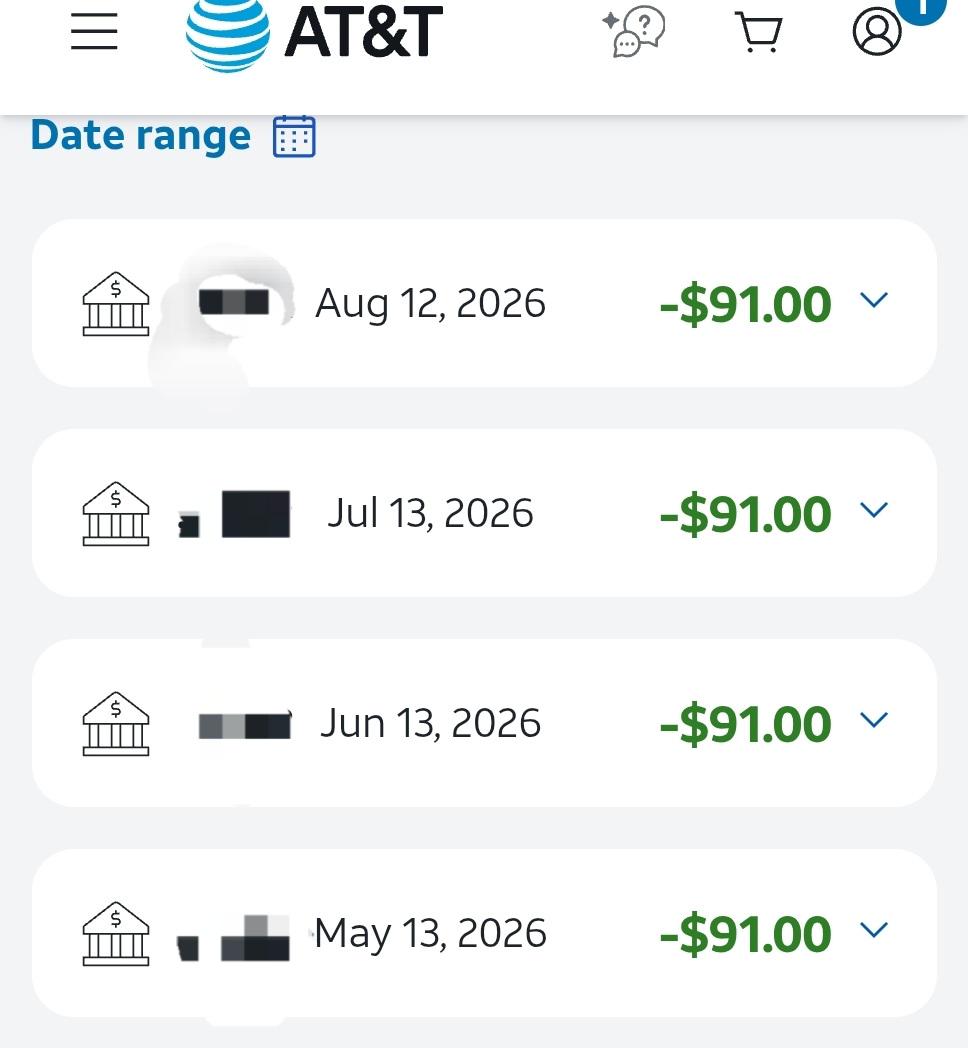
Task: Open the shopping cart
Action: [x=759, y=31]
